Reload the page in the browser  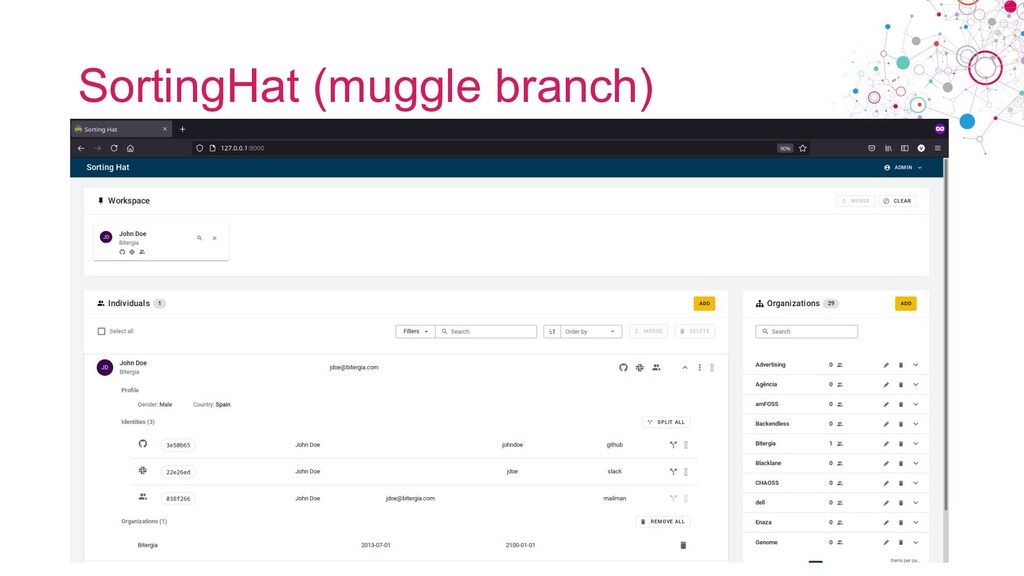tap(114, 148)
